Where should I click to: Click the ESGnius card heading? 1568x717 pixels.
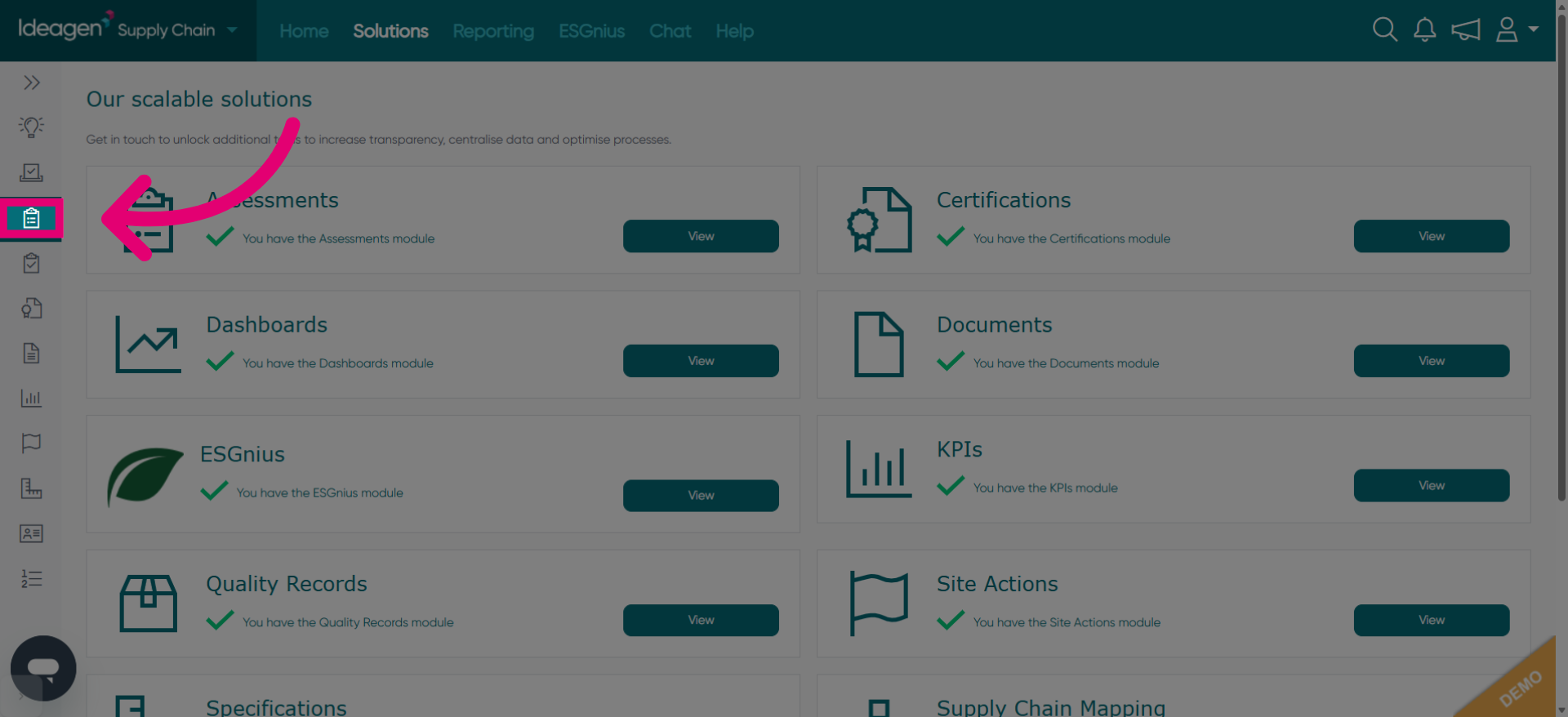[x=243, y=454]
